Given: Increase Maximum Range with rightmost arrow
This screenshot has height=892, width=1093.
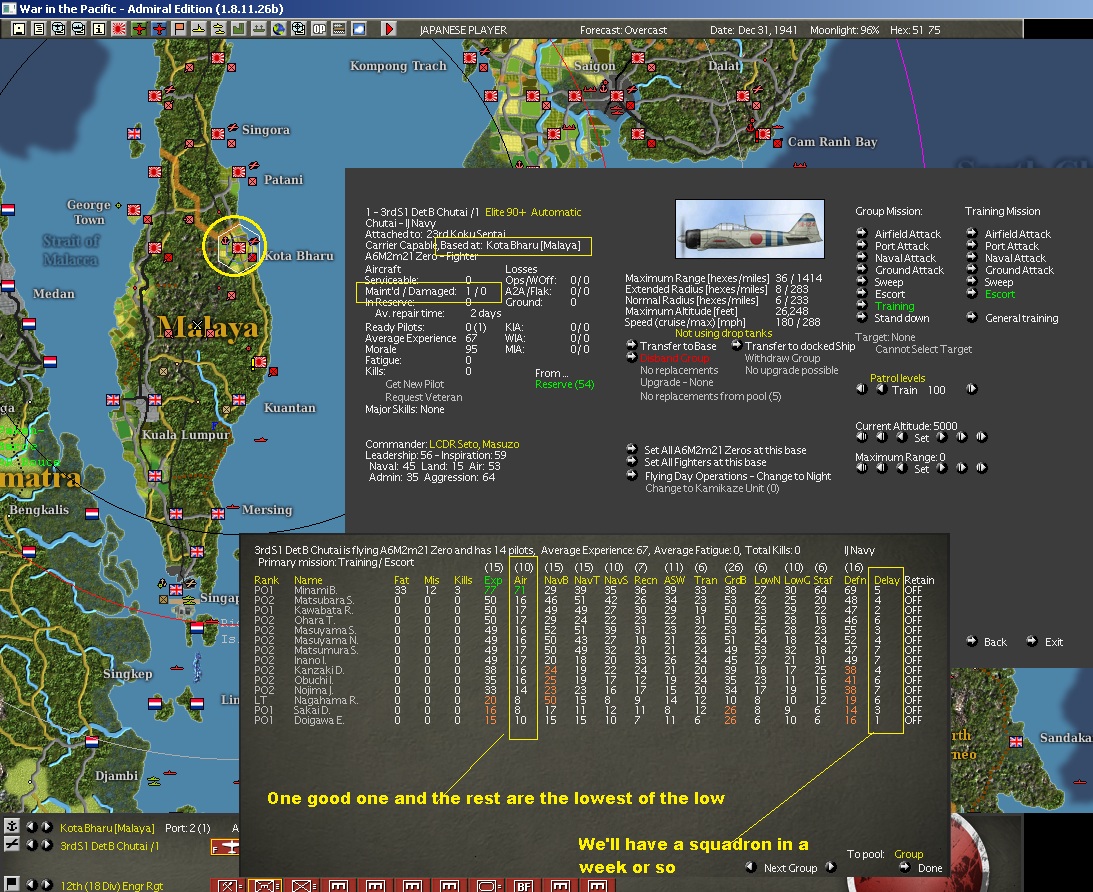Looking at the screenshot, I should pyautogui.click(x=981, y=468).
